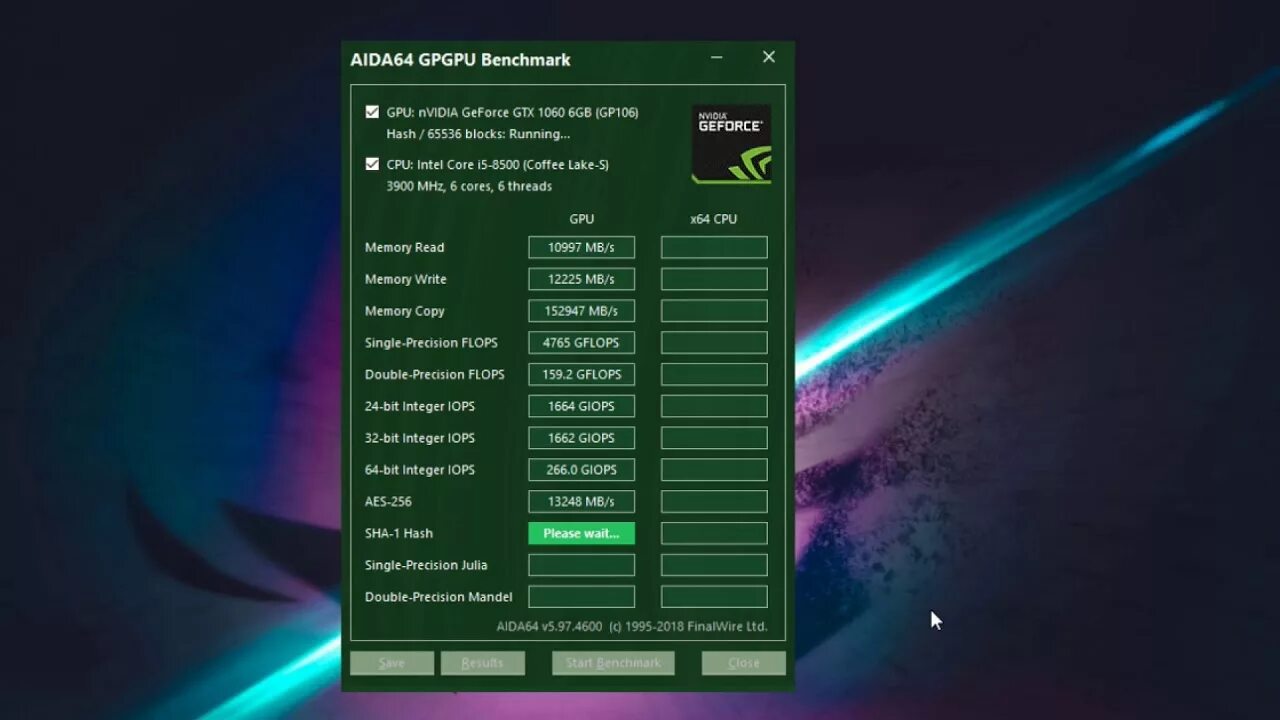1280x720 pixels.
Task: Click the Single-Precision FLOPS row label
Action: tap(431, 342)
